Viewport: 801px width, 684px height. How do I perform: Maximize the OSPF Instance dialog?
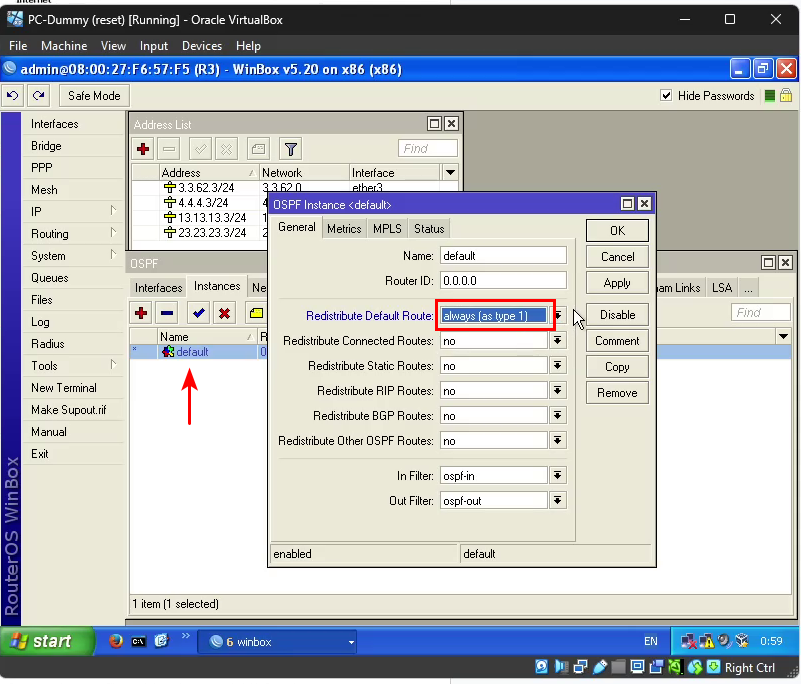pos(627,204)
